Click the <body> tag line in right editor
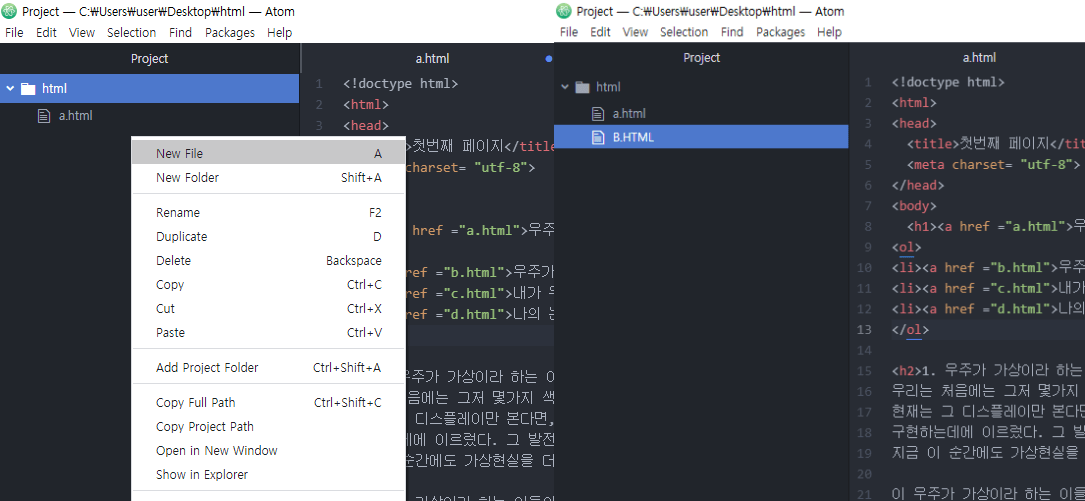The width and height of the screenshot is (1085, 501). click(x=914, y=206)
